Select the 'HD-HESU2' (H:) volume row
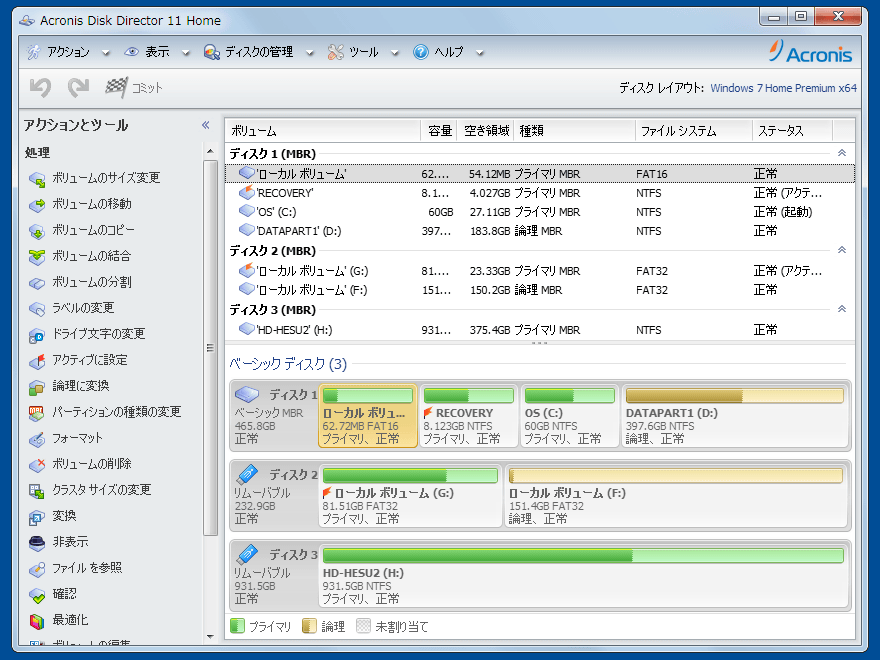This screenshot has width=880, height=660. point(540,330)
